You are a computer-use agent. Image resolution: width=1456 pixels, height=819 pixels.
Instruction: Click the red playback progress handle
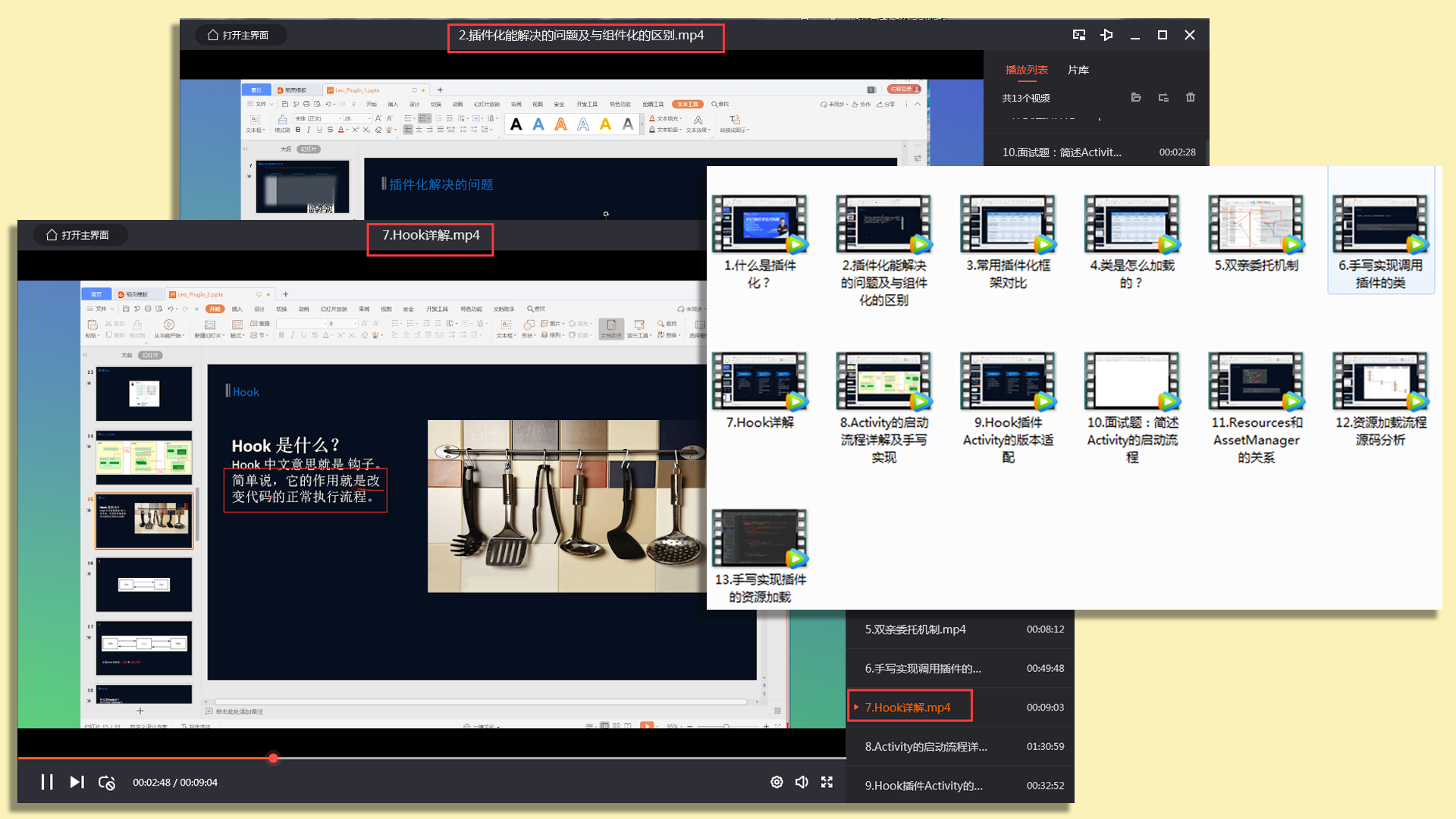point(273,758)
